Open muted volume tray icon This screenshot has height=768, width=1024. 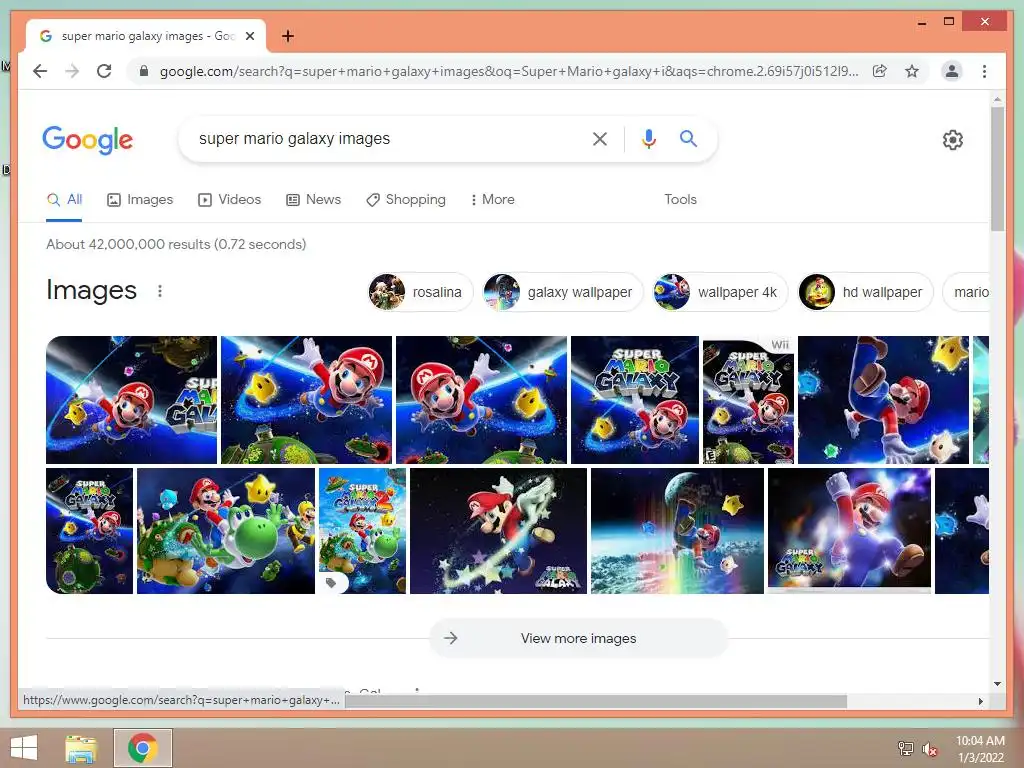click(930, 749)
